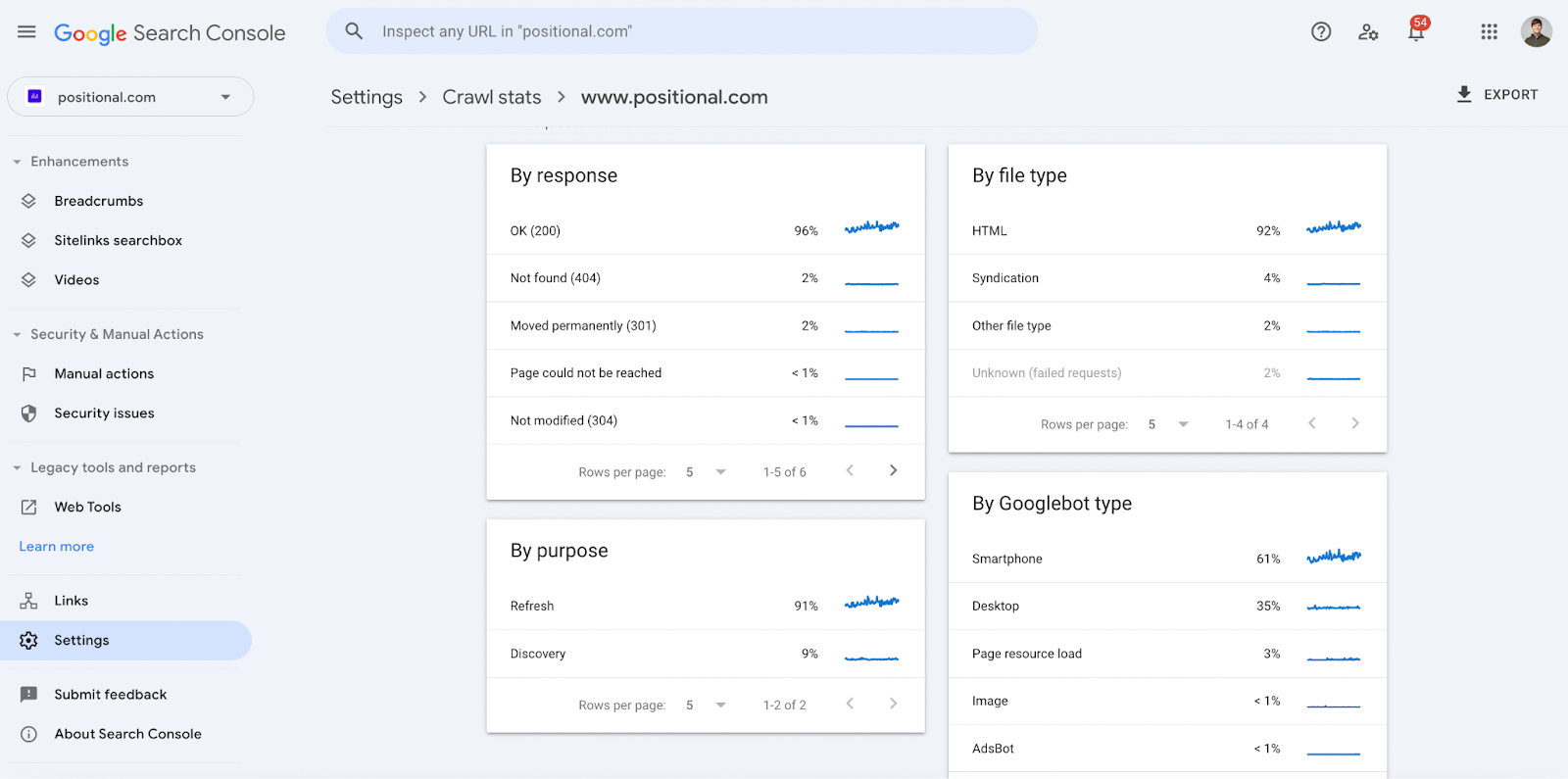Open the hamburger main menu
The image size is (1568, 779).
[26, 32]
